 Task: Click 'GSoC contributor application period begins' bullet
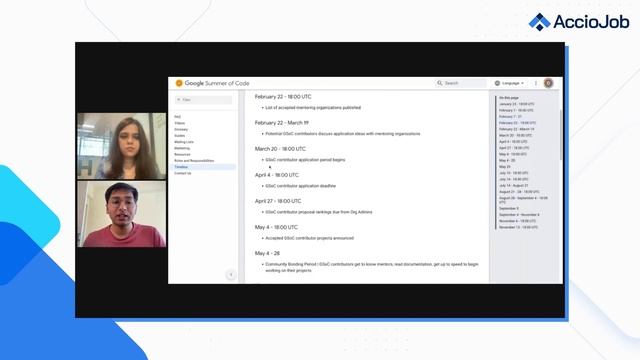[305, 160]
